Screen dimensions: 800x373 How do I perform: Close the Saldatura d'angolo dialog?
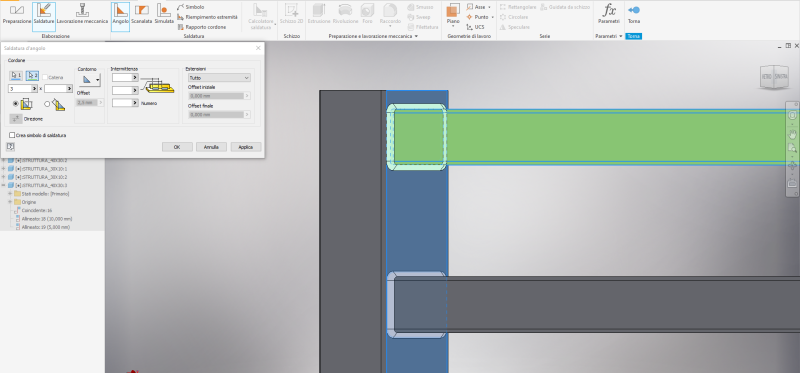(258, 47)
